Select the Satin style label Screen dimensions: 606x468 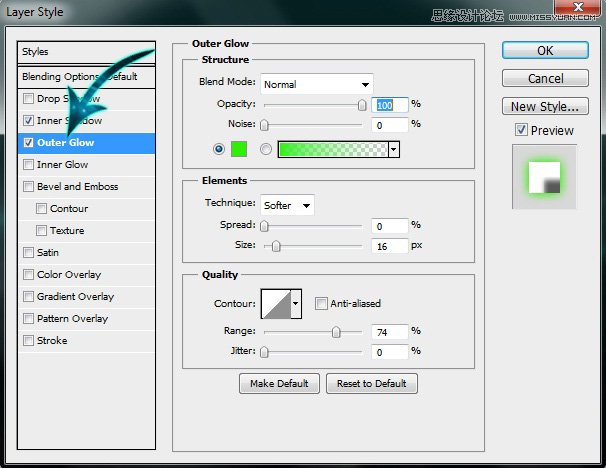[x=48, y=253]
